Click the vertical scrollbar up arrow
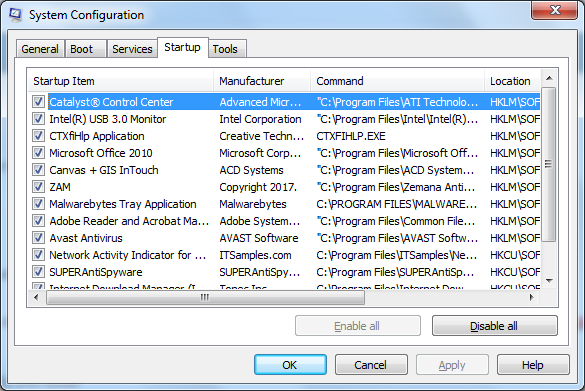The height and width of the screenshot is (391, 585). pos(549,78)
